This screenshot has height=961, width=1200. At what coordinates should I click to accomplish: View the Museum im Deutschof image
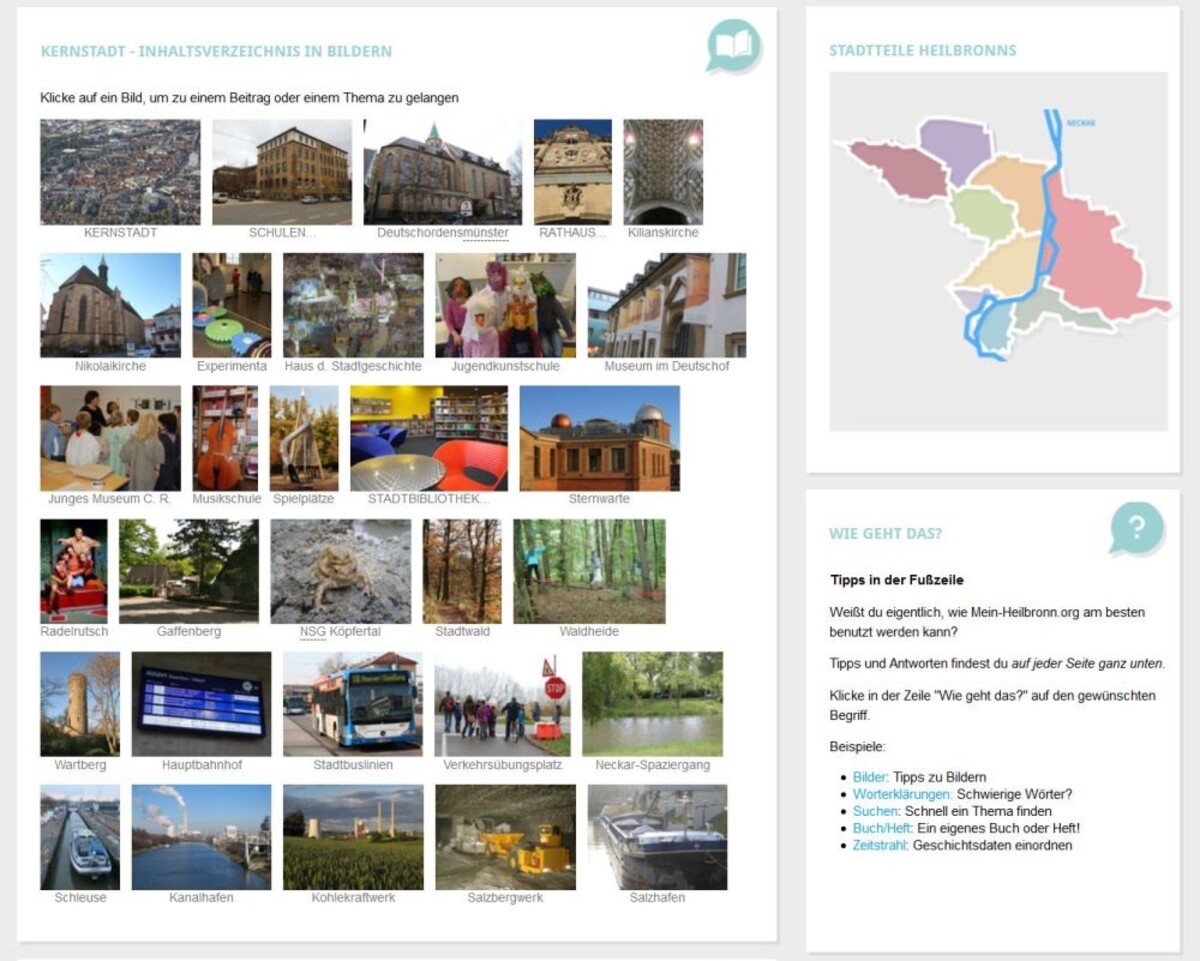pyautogui.click(x=667, y=305)
